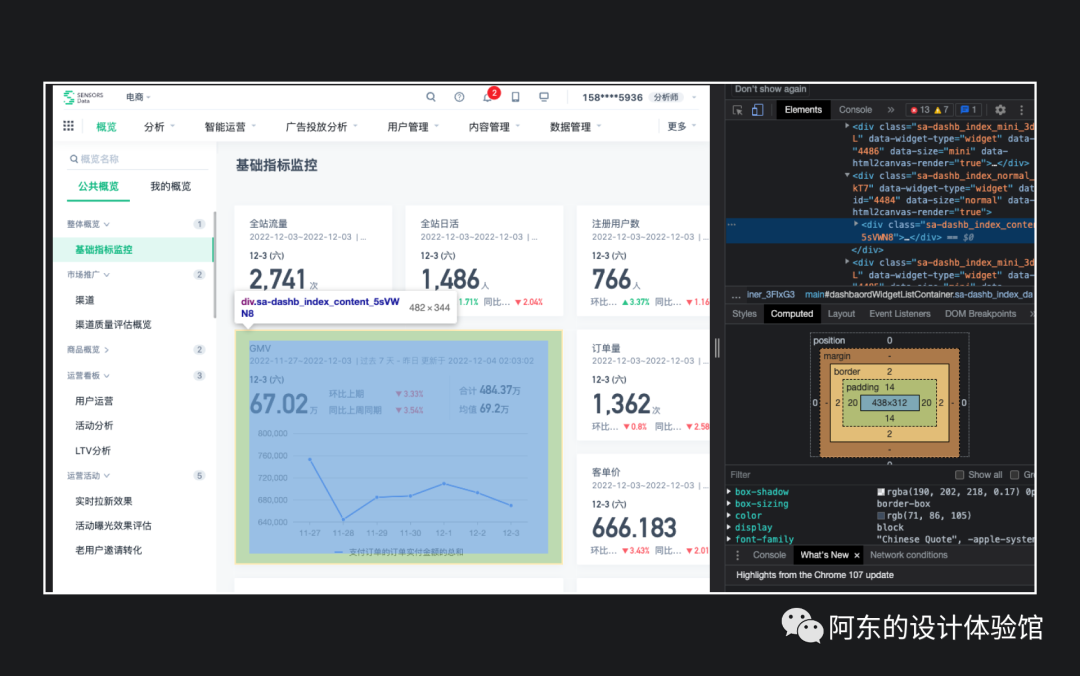
Task: Click the computed styles Filter field
Action: (x=837, y=475)
